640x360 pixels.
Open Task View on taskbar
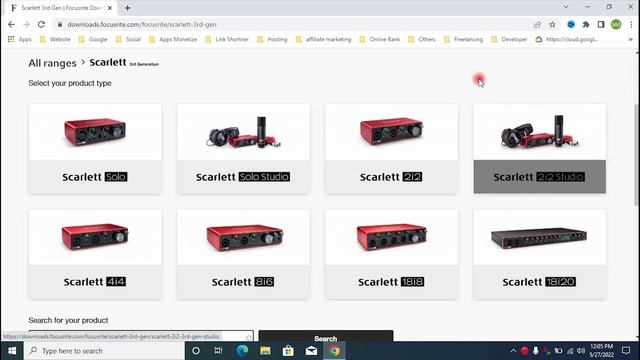click(x=218, y=351)
